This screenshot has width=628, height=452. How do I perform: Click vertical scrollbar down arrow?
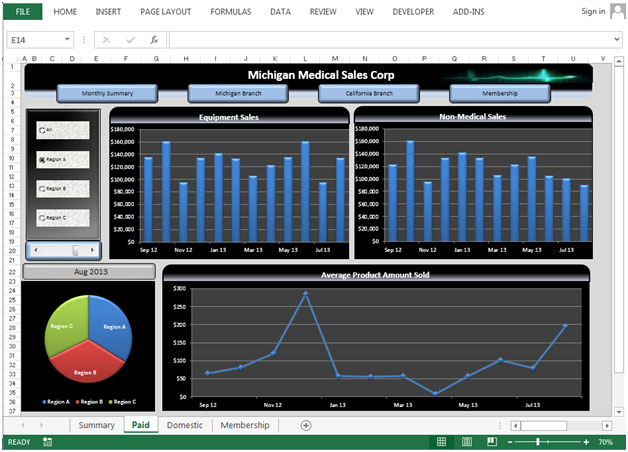coord(619,412)
